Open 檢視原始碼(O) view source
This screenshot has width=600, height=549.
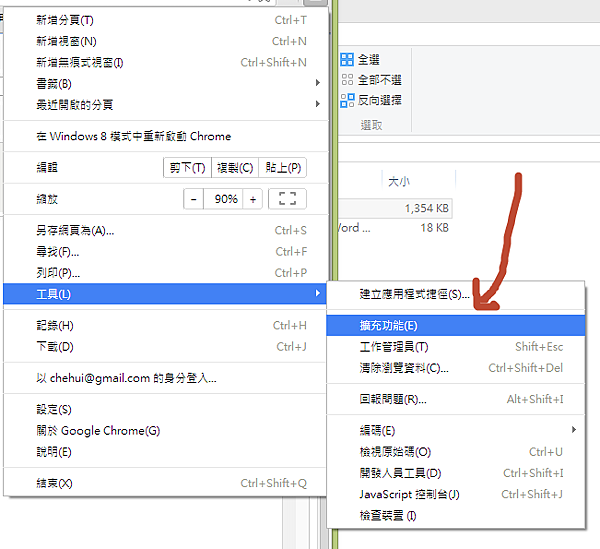click(x=456, y=452)
